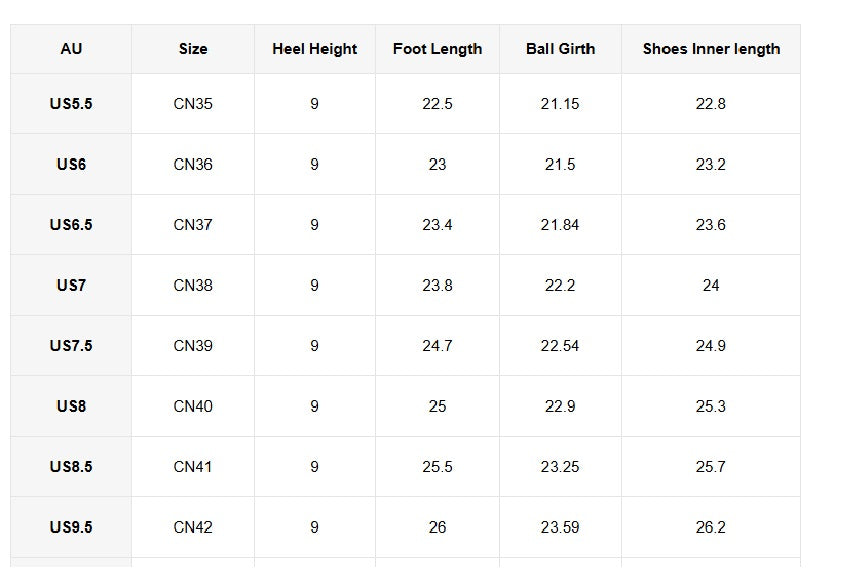This screenshot has height=576, width=844.
Task: Click the CN35 size cell
Action: (x=193, y=104)
